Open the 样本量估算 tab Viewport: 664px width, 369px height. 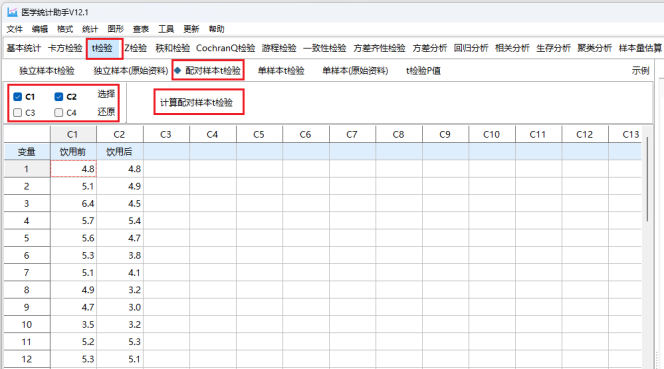pos(640,48)
